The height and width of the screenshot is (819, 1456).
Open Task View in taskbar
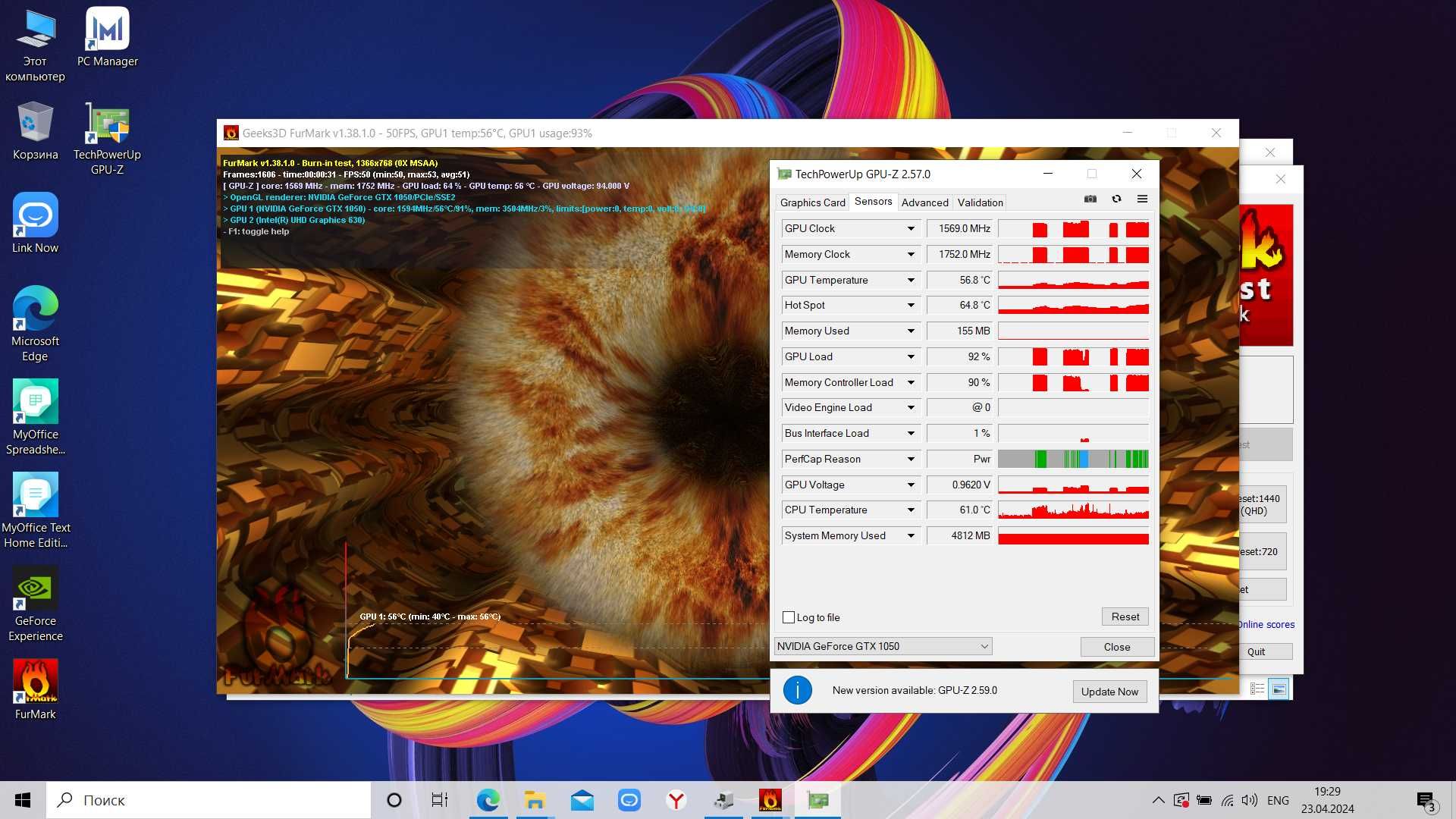pyautogui.click(x=440, y=800)
